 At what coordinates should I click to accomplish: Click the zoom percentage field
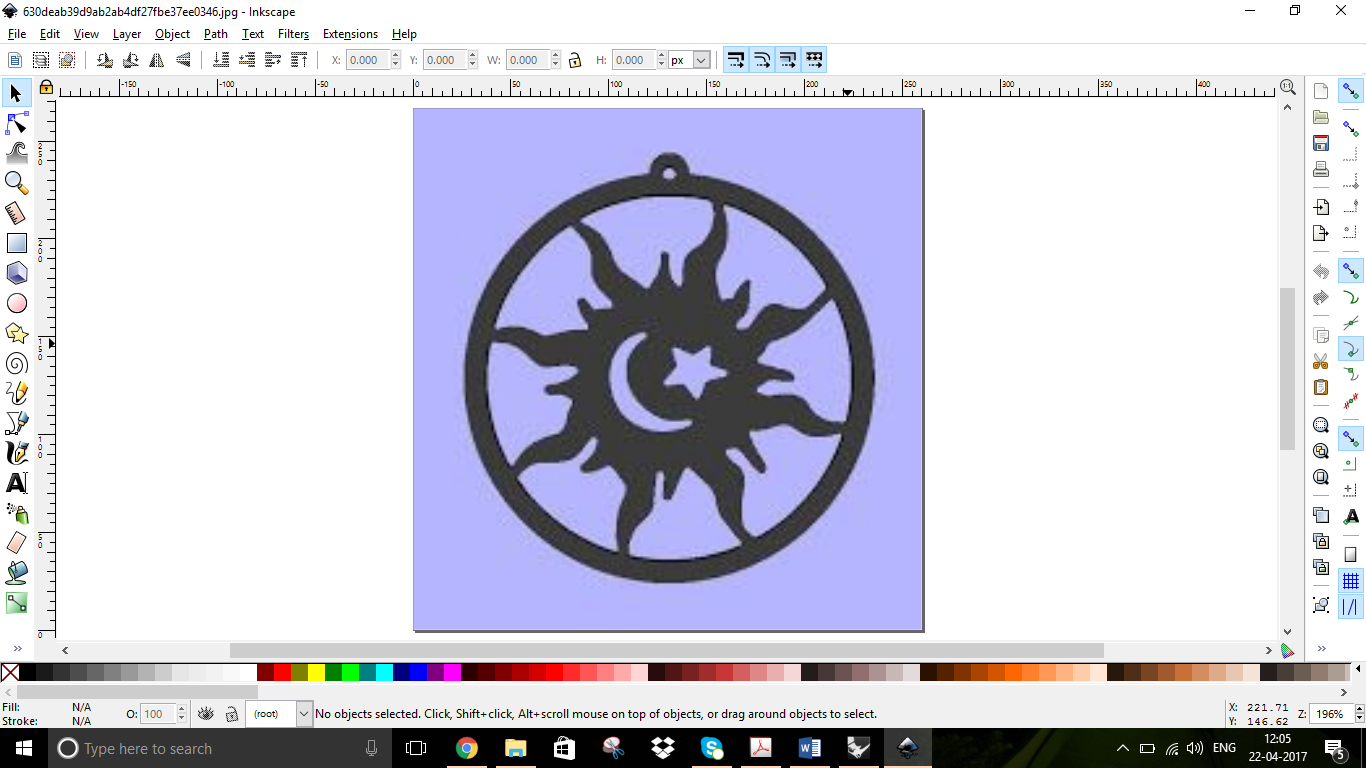[1329, 714]
